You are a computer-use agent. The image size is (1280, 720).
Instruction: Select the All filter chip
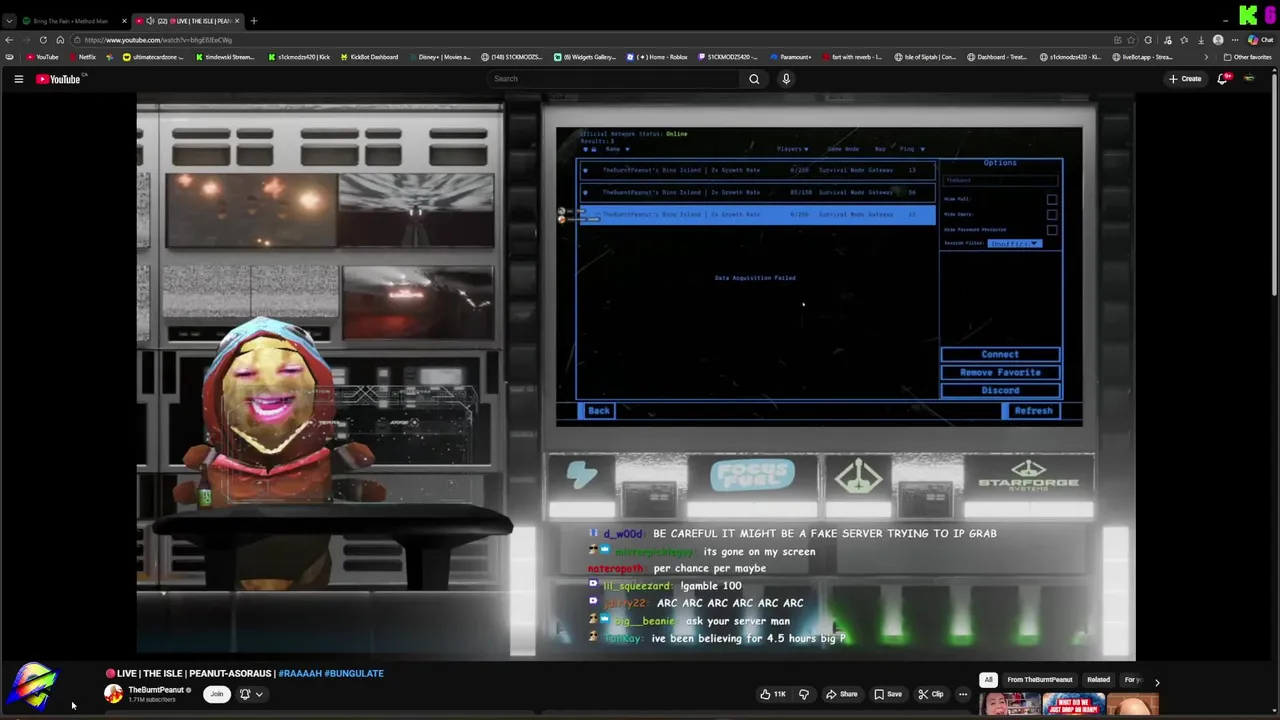tap(988, 680)
